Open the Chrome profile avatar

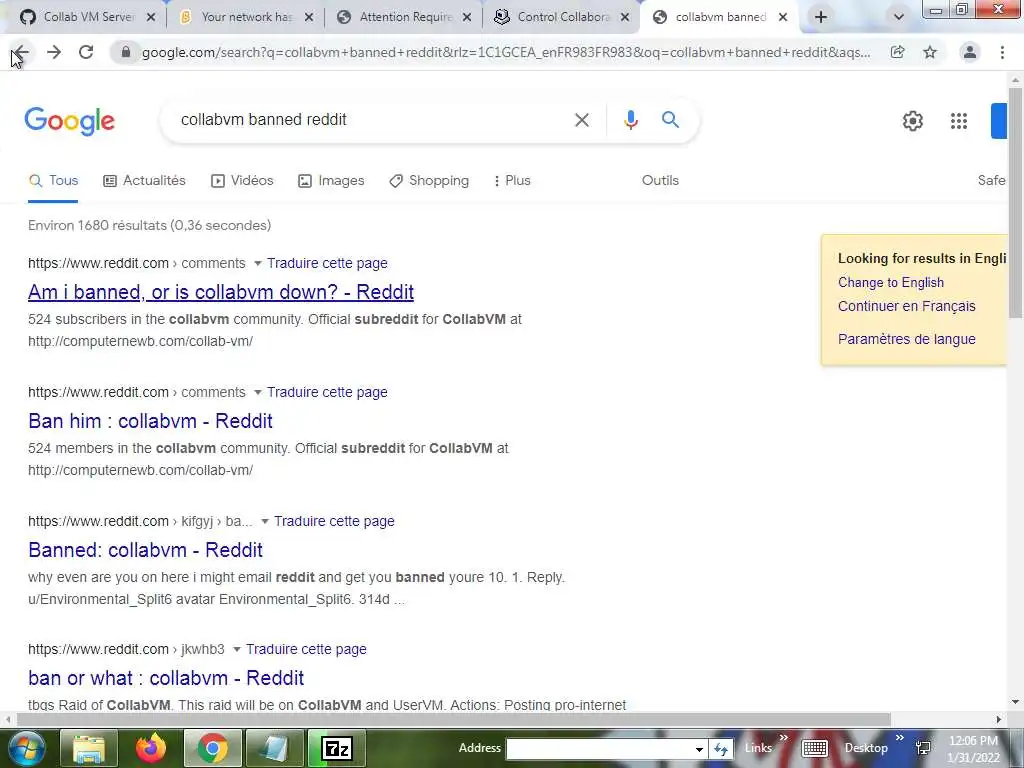(970, 52)
